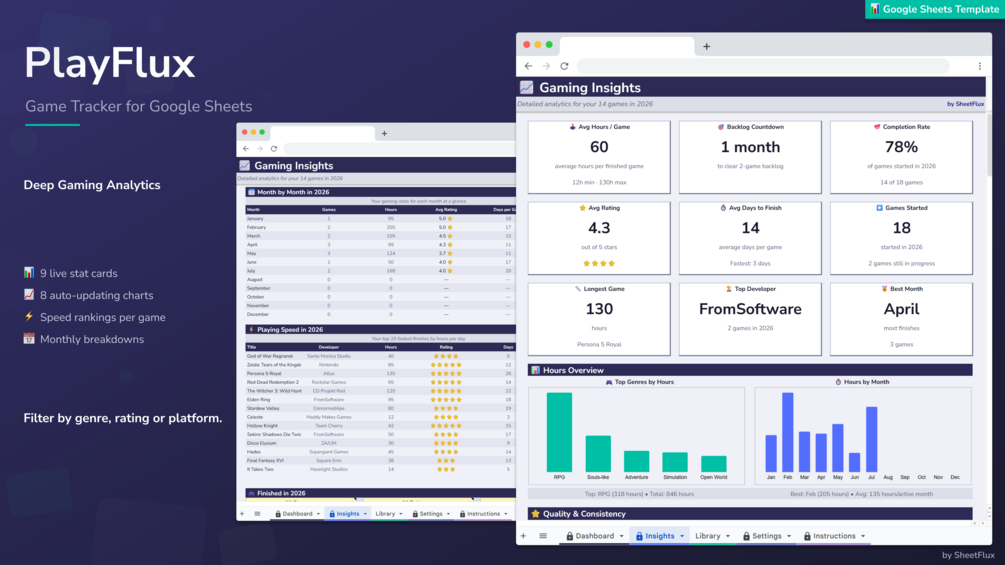
Task: Click Feb bar in Hours by Month chart
Action: pyautogui.click(x=788, y=432)
